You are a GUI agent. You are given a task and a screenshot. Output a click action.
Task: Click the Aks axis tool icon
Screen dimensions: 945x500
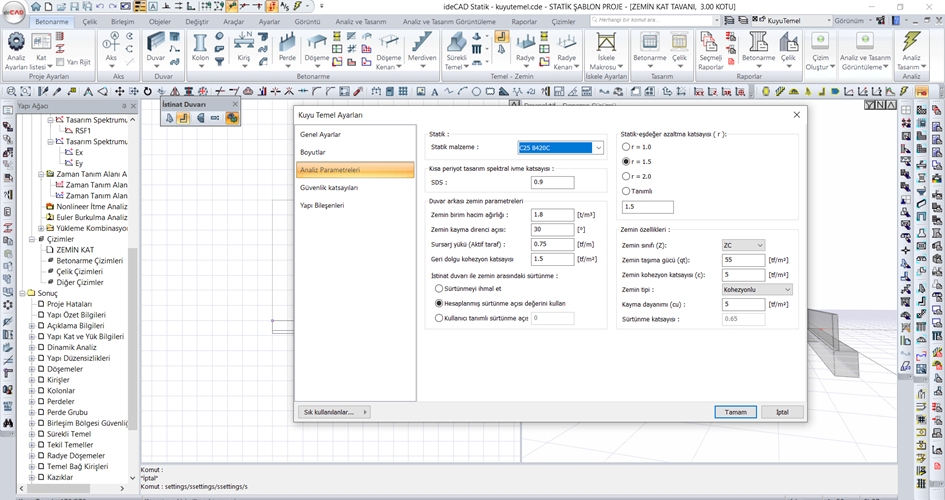click(111, 43)
